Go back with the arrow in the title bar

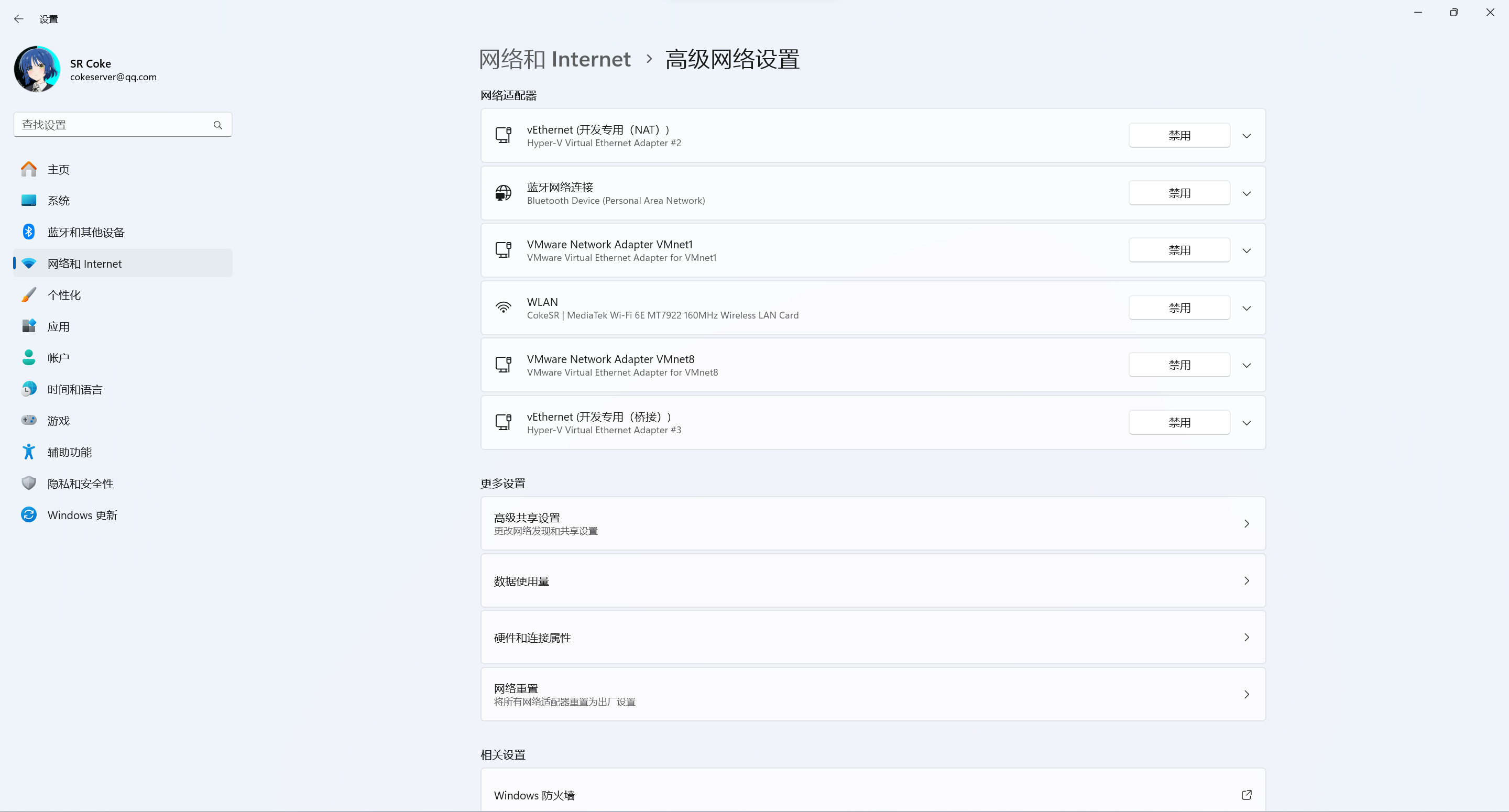pos(19,19)
